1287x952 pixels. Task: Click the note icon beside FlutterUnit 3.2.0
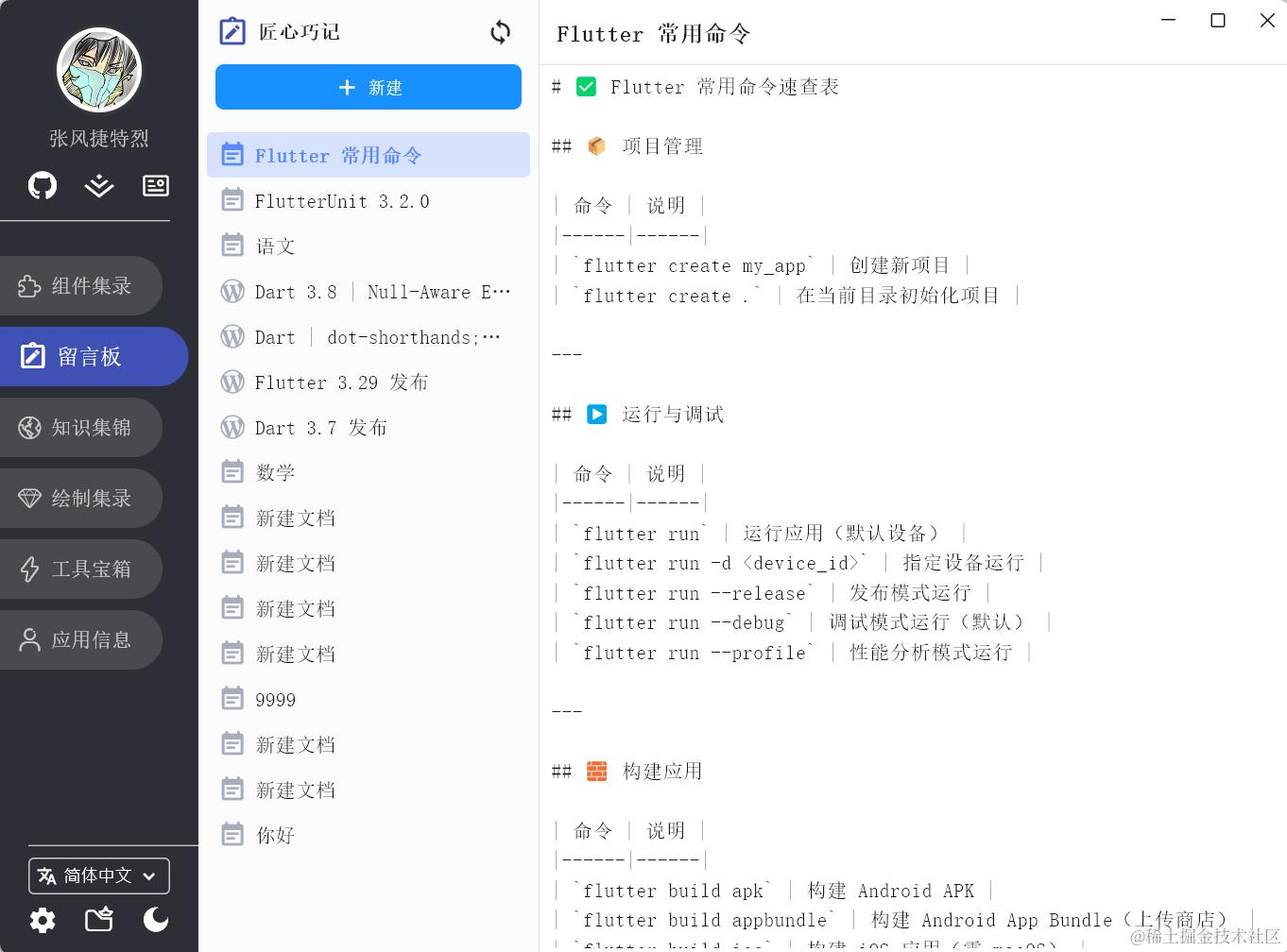coord(232,200)
